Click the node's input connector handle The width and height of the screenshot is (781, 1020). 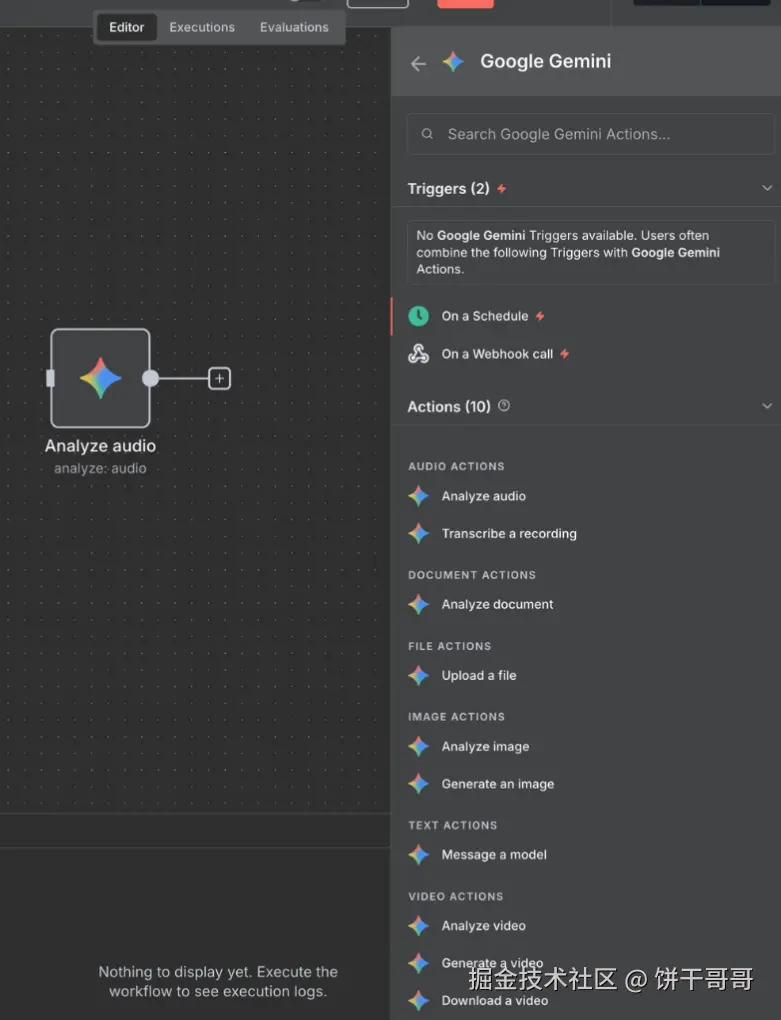[x=51, y=378]
